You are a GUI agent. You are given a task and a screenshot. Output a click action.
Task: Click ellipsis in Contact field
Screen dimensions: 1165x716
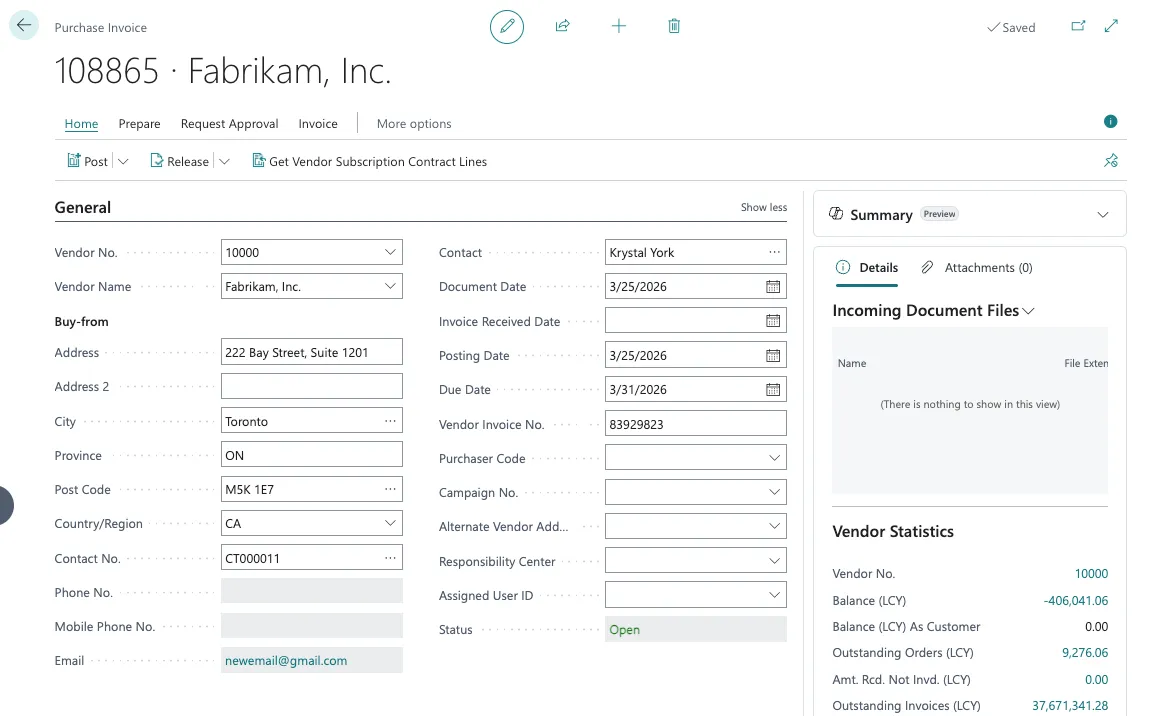tap(774, 253)
